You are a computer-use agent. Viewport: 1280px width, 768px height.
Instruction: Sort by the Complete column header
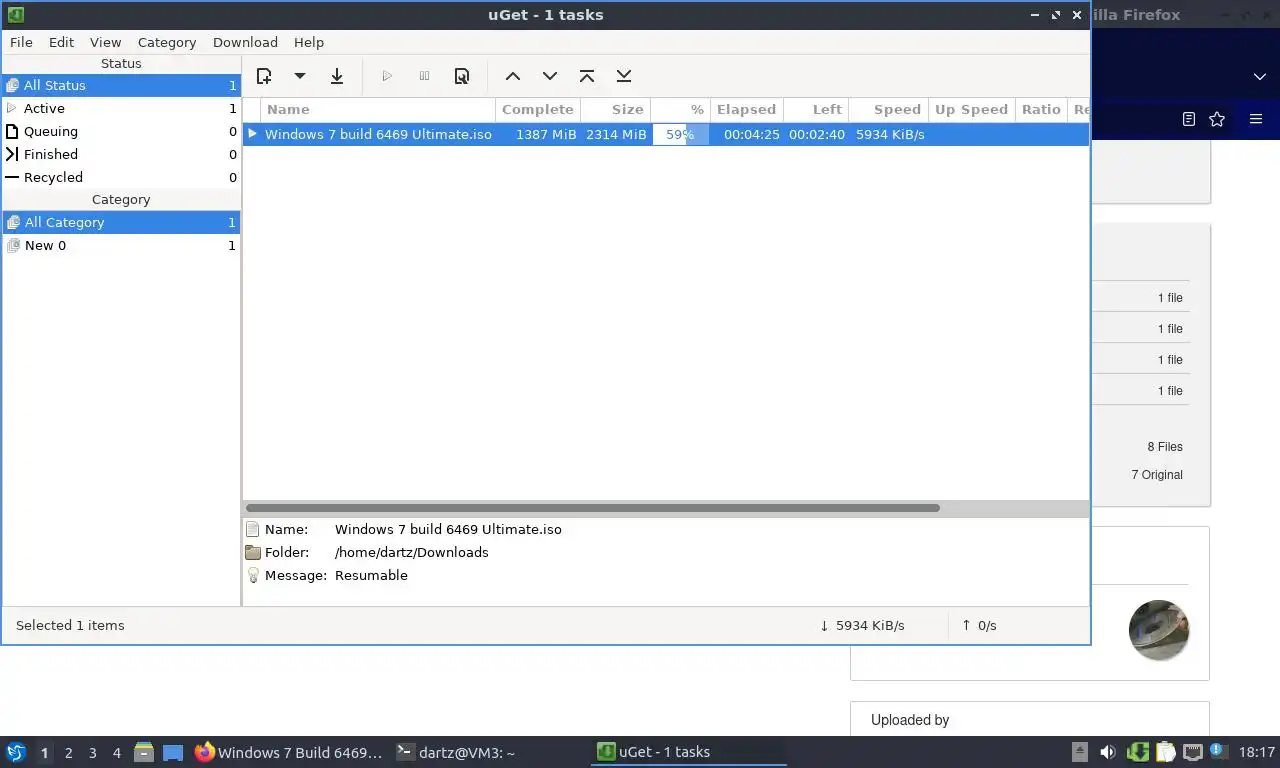coord(538,109)
